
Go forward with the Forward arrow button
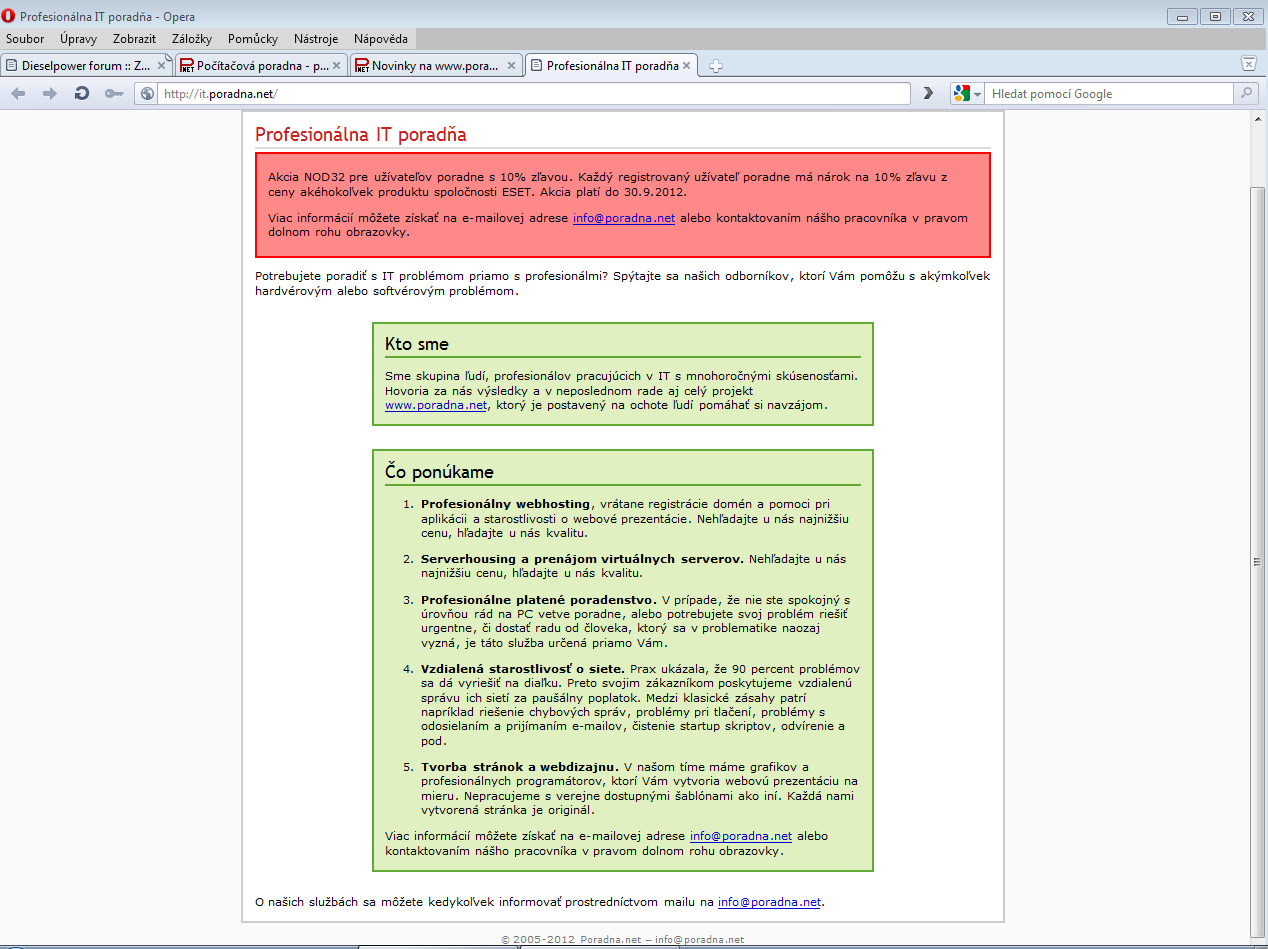(x=49, y=93)
